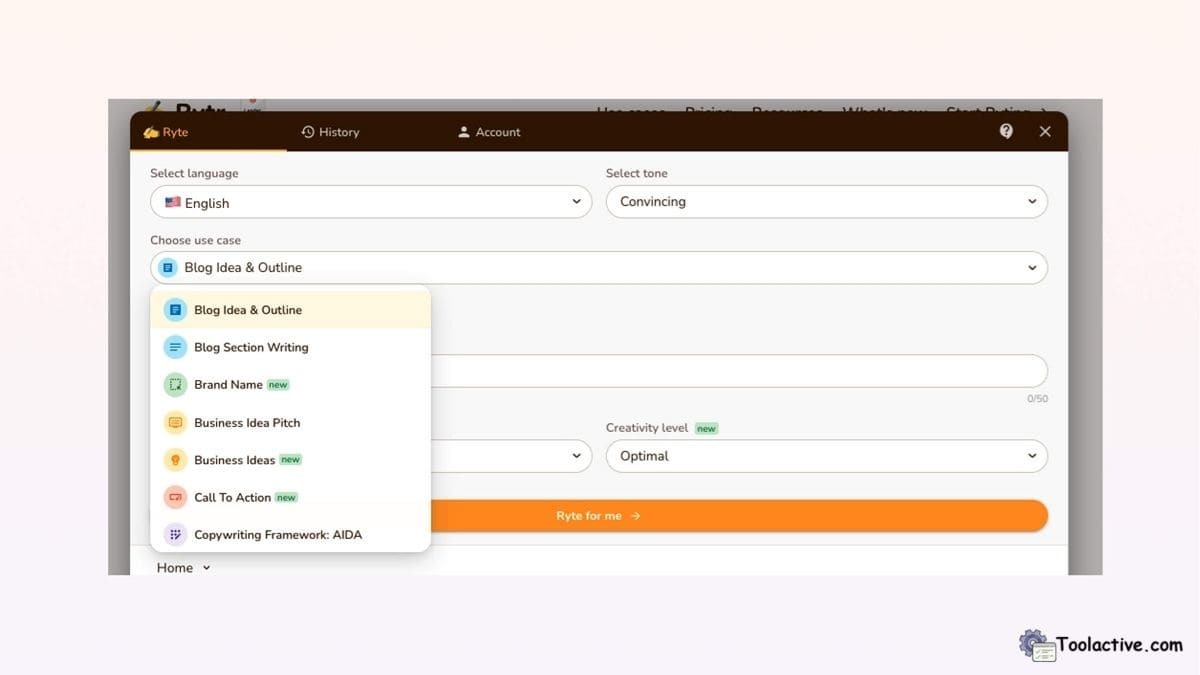Select the Brand Name icon
Screen dimensions: 1200x675
(x=174, y=384)
